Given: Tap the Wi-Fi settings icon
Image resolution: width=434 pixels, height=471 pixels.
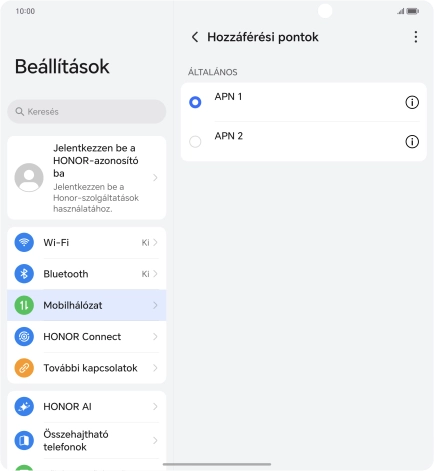Looking at the screenshot, I should pyautogui.click(x=24, y=242).
